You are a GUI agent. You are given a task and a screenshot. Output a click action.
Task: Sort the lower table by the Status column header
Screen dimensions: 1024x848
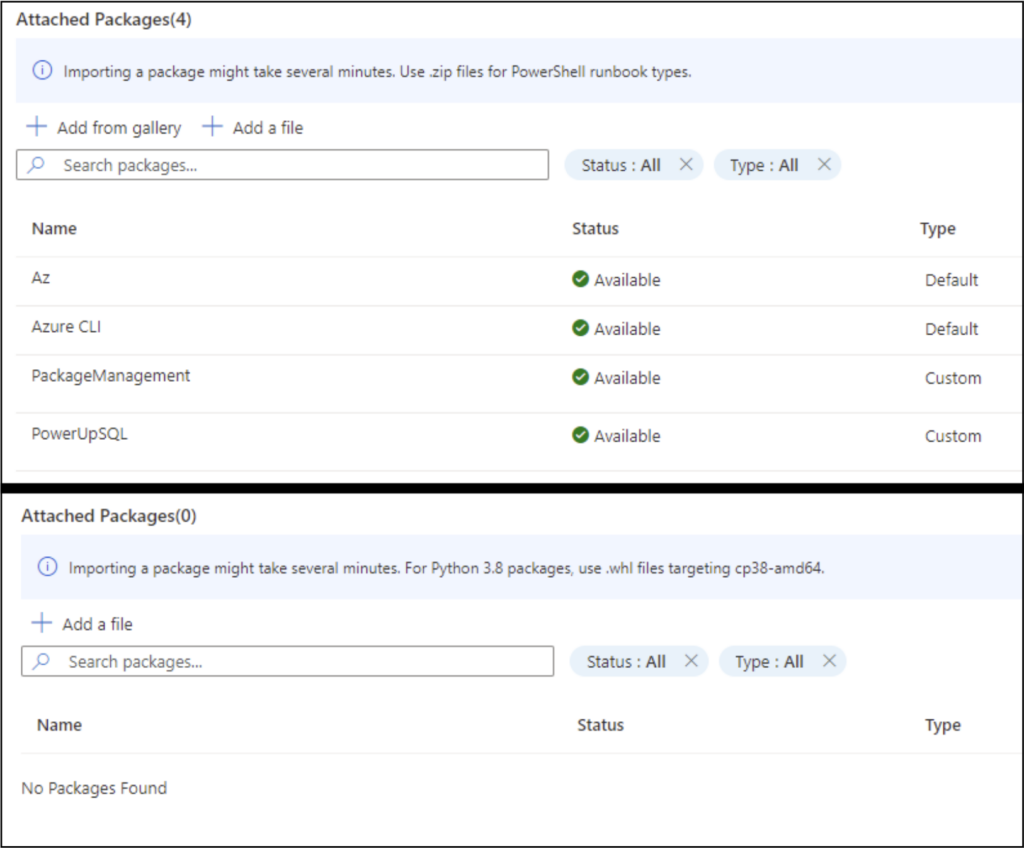(601, 725)
